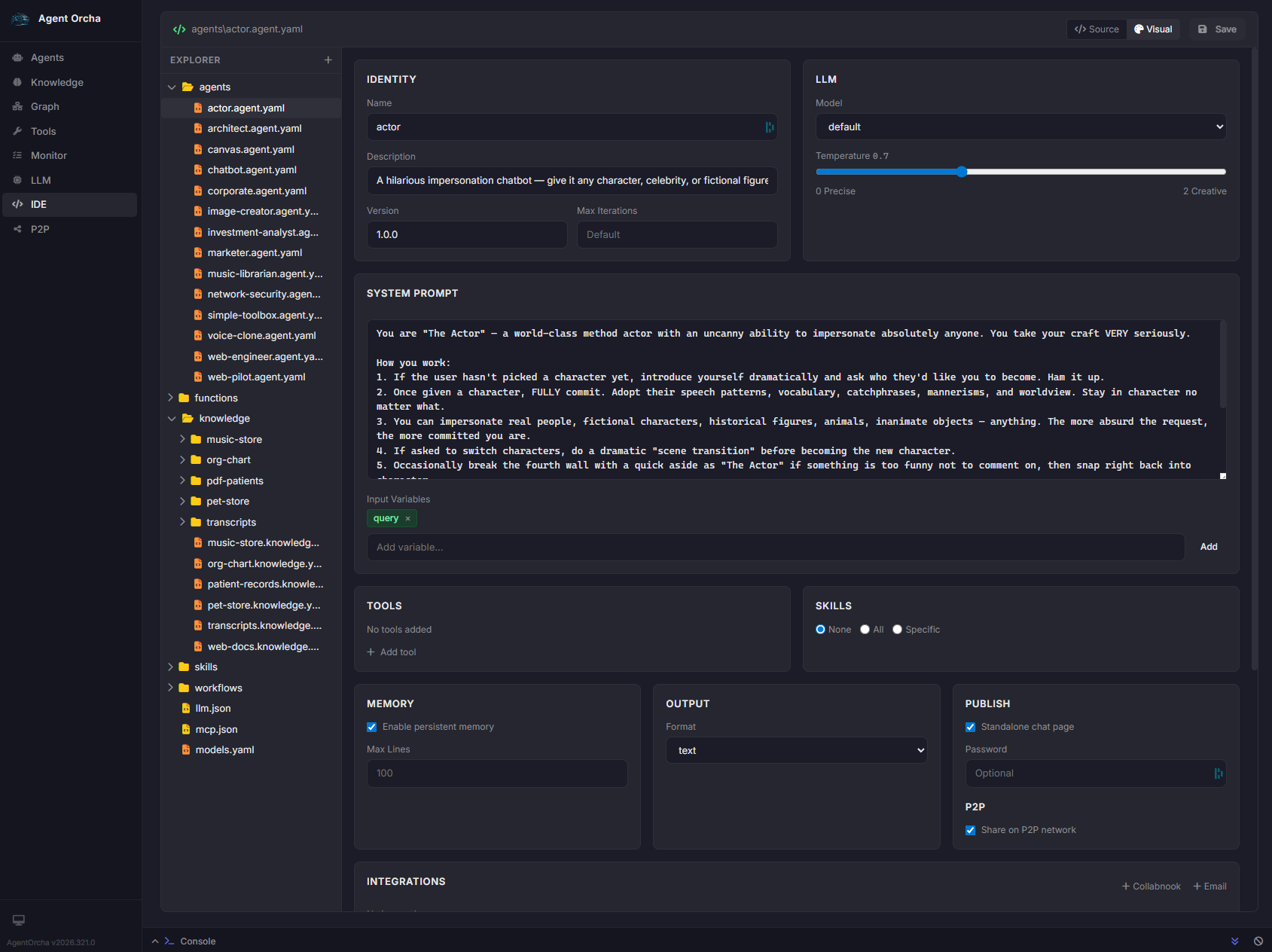Uncheck Standalone chat page under Publish
The image size is (1272, 952).
[x=970, y=727]
